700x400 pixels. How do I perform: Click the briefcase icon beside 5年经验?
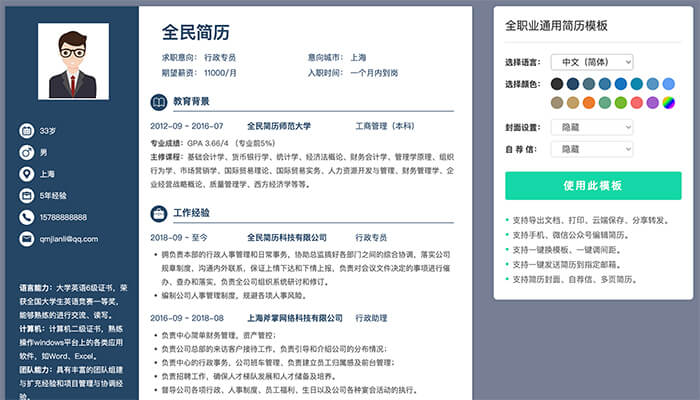pyautogui.click(x=26, y=196)
